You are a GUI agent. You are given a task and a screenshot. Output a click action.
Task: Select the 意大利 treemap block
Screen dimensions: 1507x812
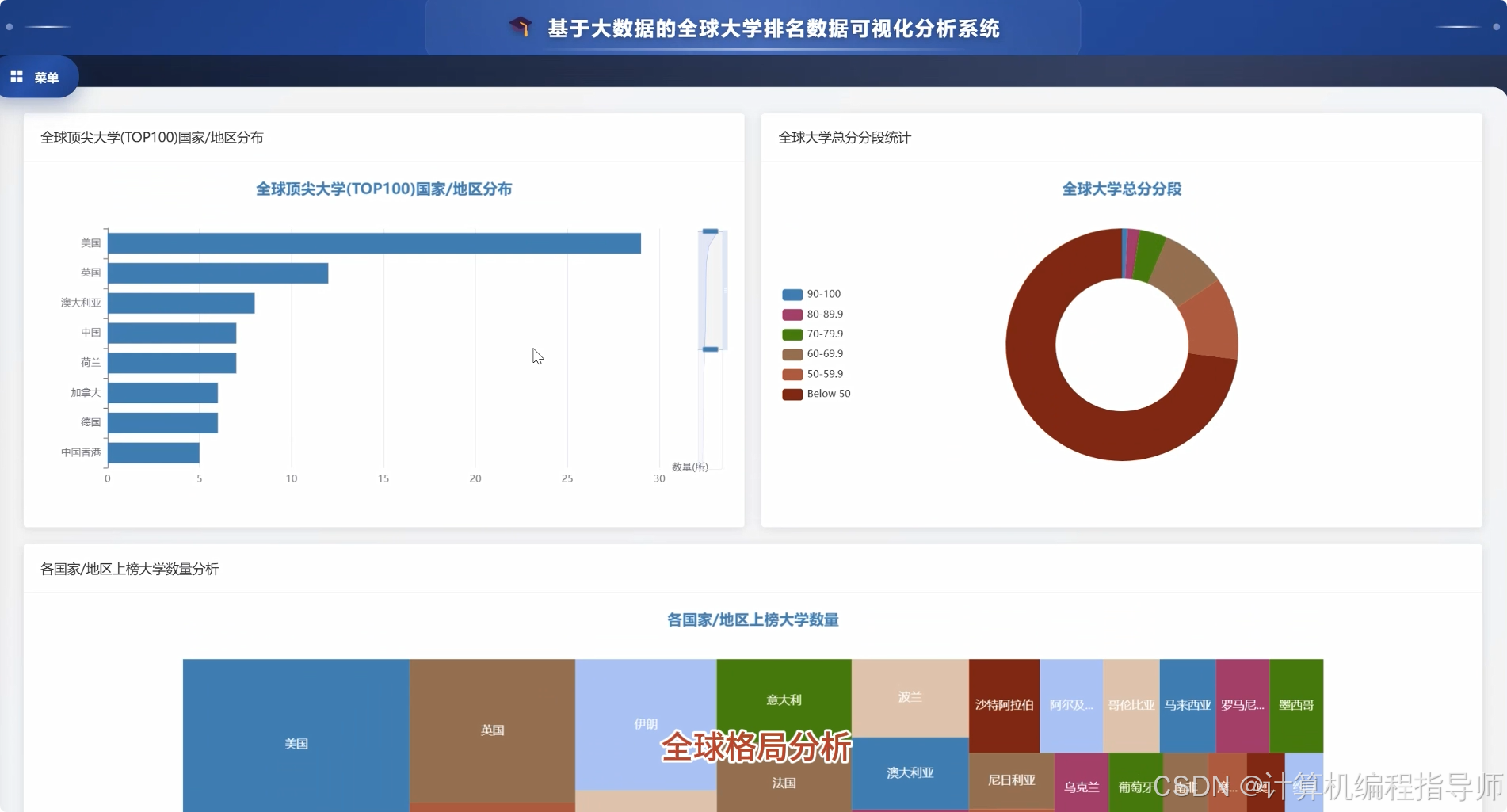[782, 700]
